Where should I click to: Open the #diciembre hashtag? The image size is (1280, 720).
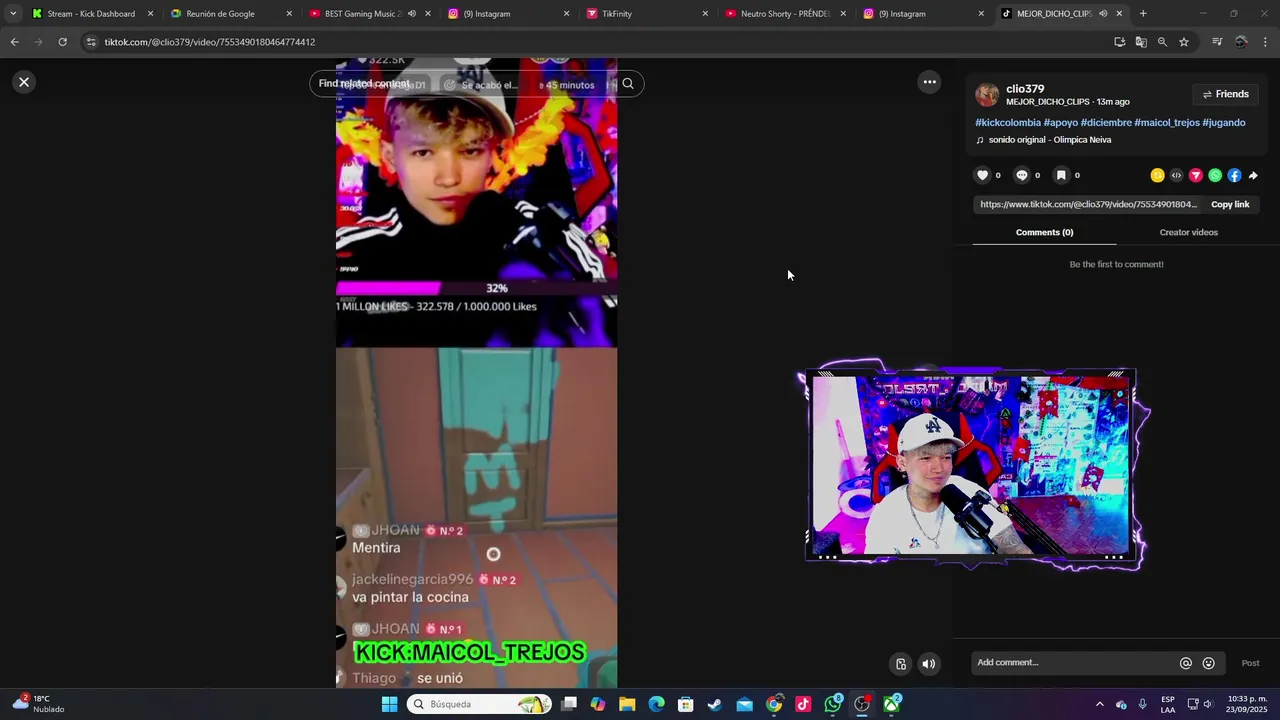pyautogui.click(x=1106, y=123)
